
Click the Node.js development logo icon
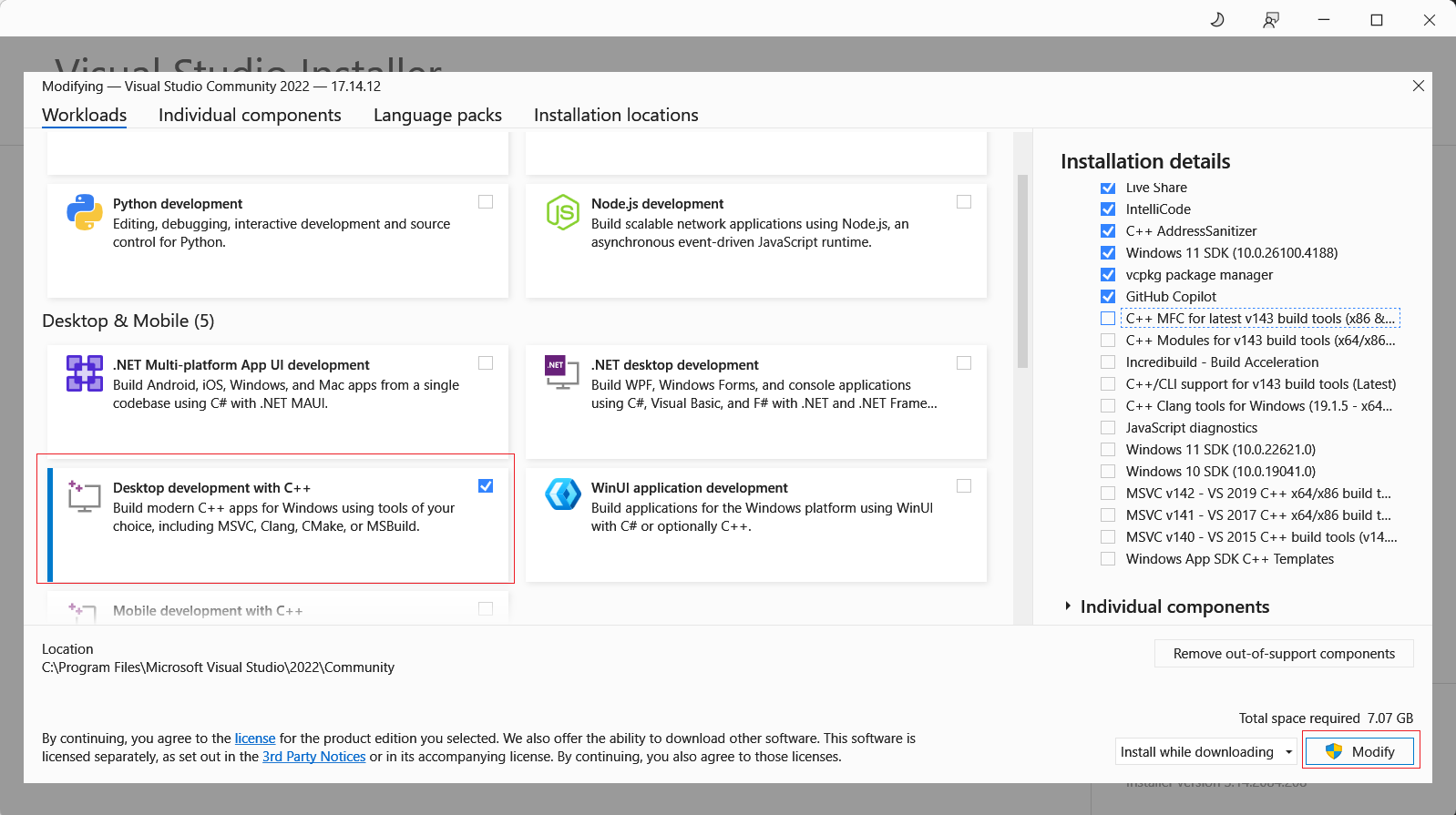tap(563, 212)
